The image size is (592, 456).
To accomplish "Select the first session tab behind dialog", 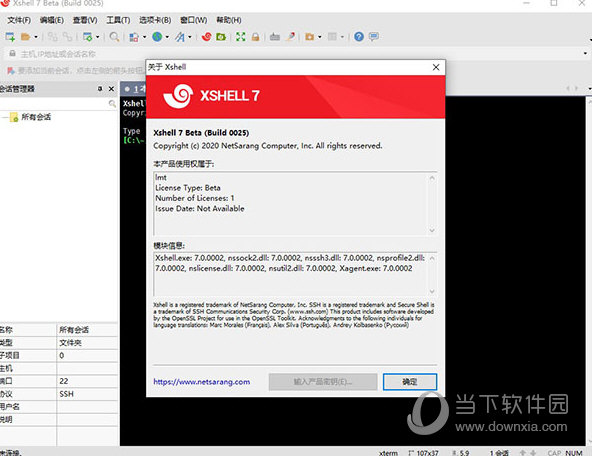I will coord(133,89).
